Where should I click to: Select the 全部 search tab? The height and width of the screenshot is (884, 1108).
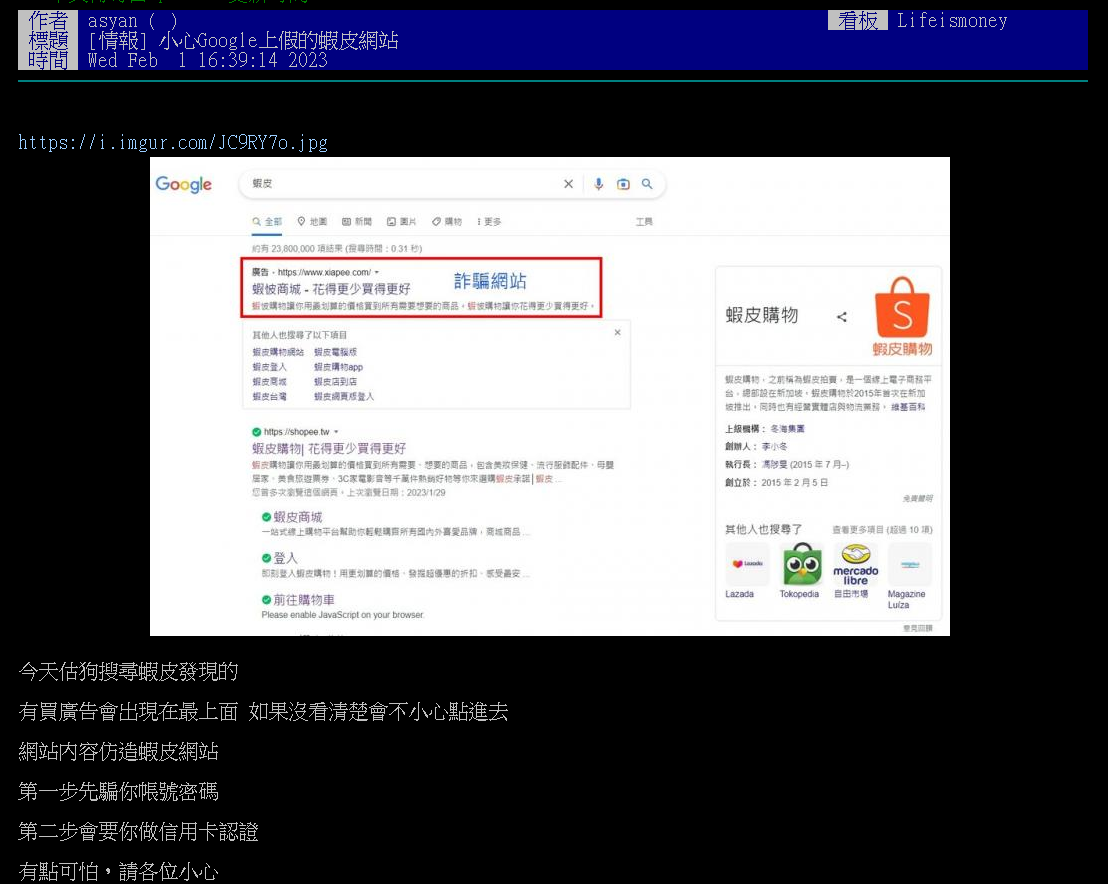267,222
